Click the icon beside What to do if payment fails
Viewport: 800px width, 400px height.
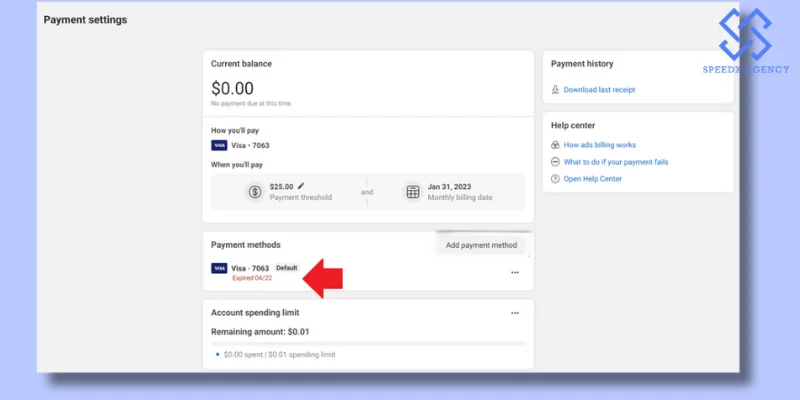coord(556,162)
